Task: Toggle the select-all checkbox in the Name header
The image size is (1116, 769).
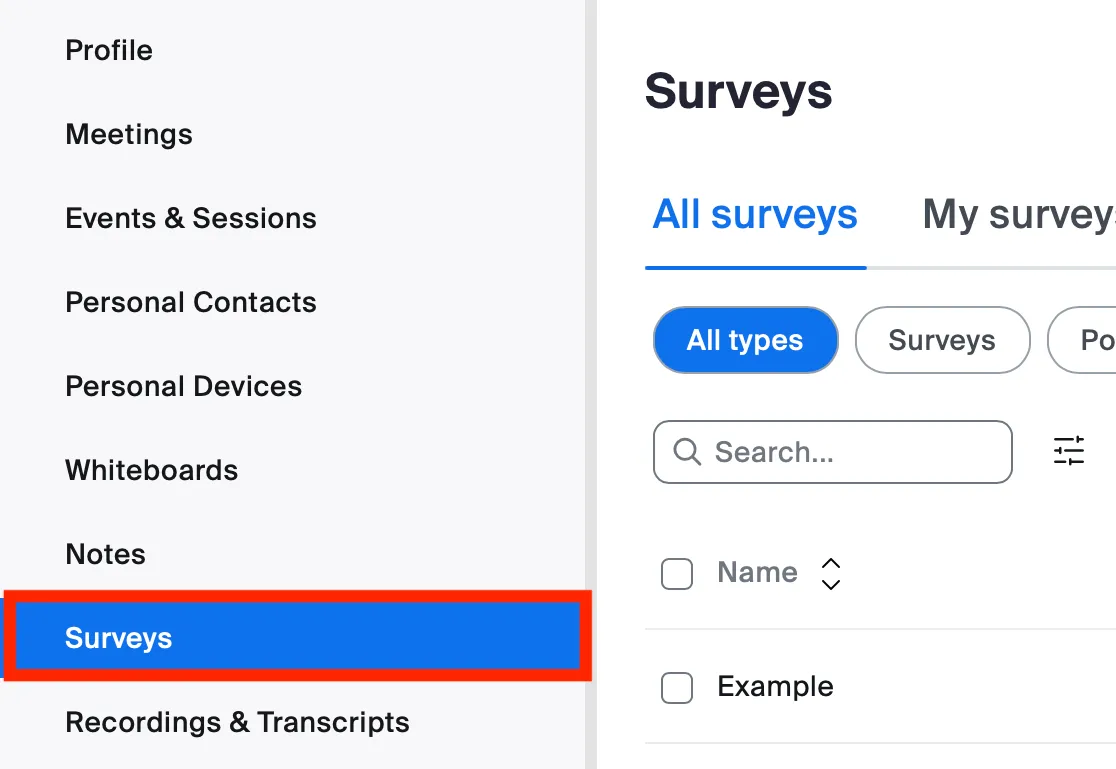Action: point(677,574)
